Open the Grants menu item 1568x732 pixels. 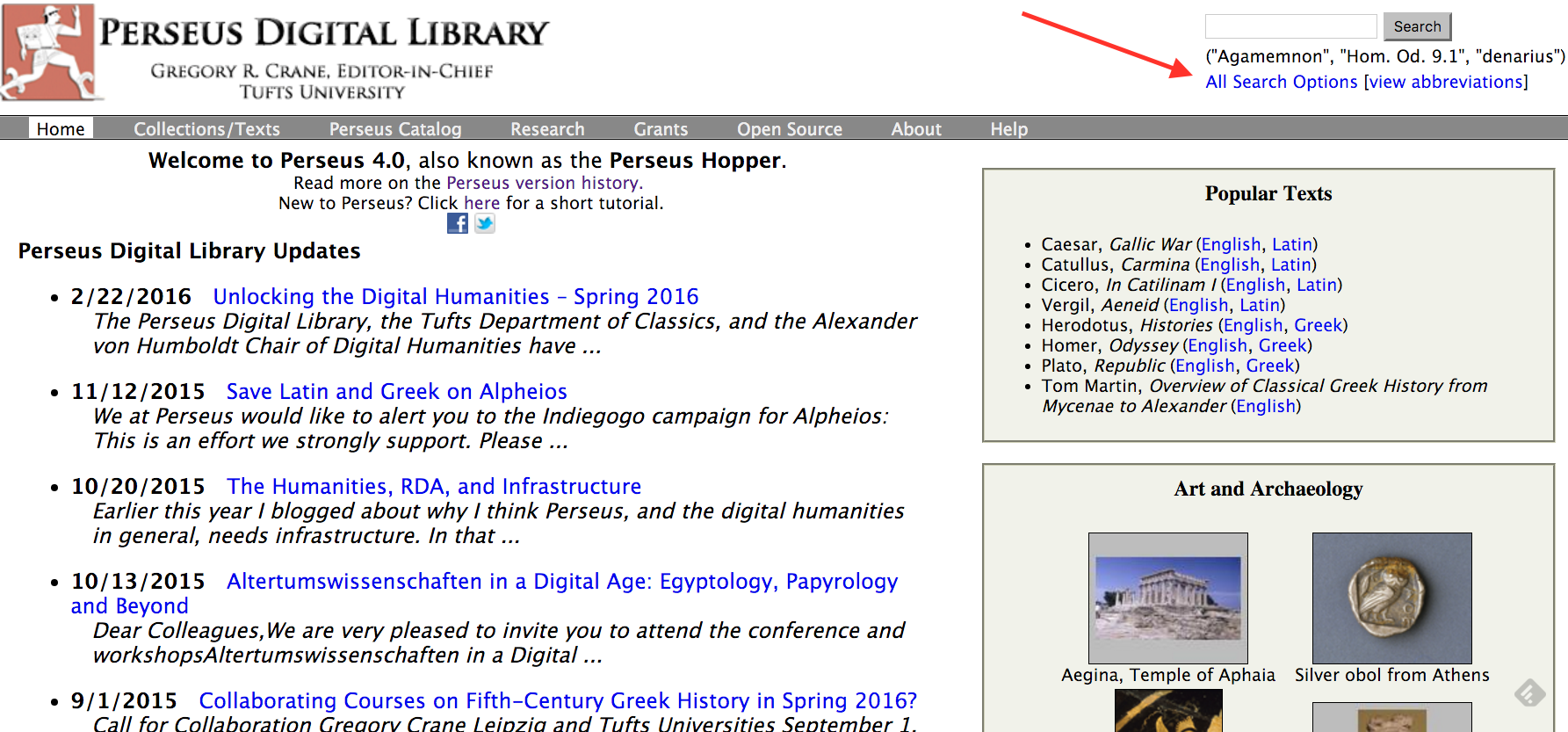pos(661,129)
